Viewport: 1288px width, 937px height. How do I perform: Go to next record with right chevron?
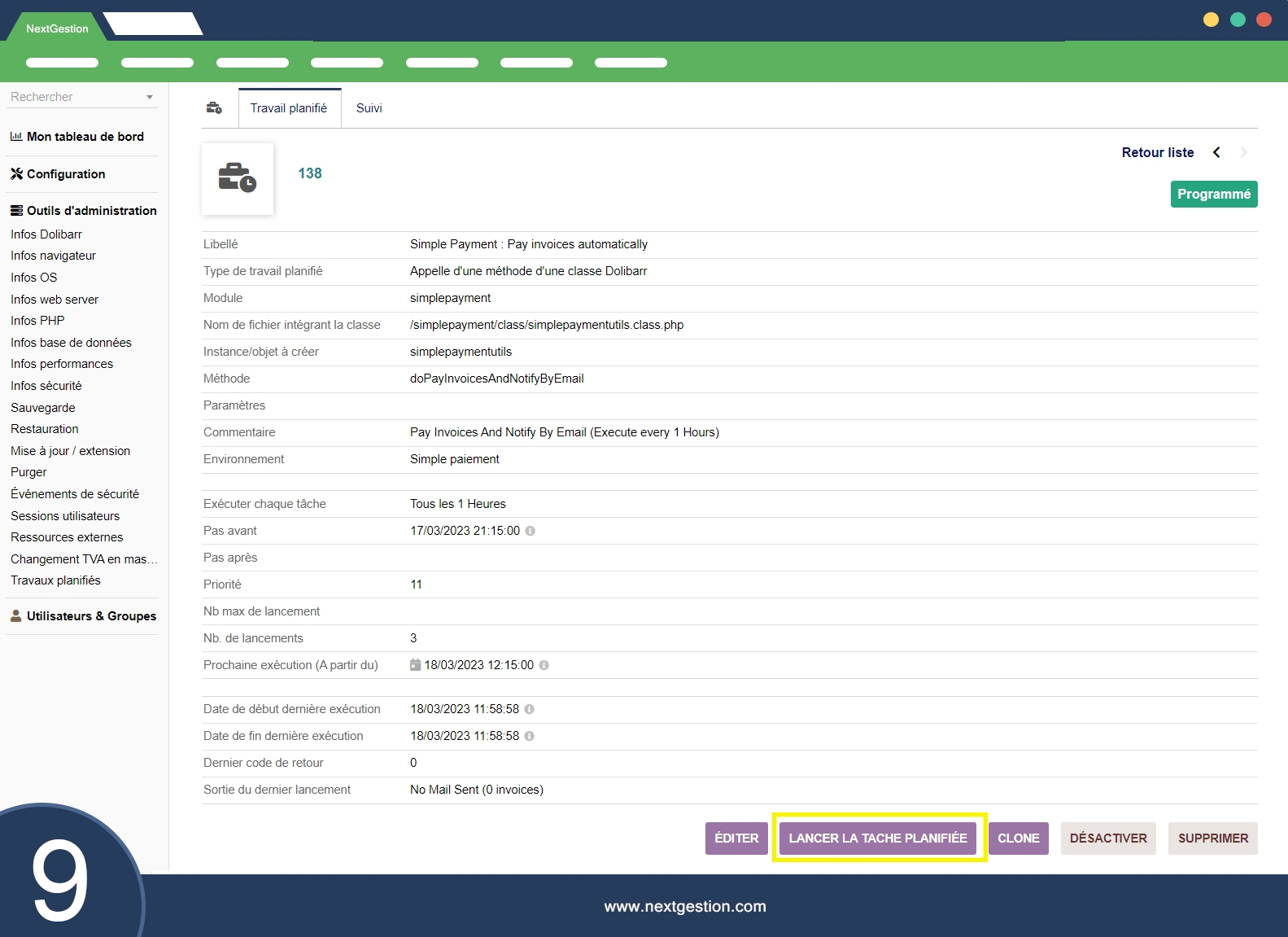point(1243,152)
